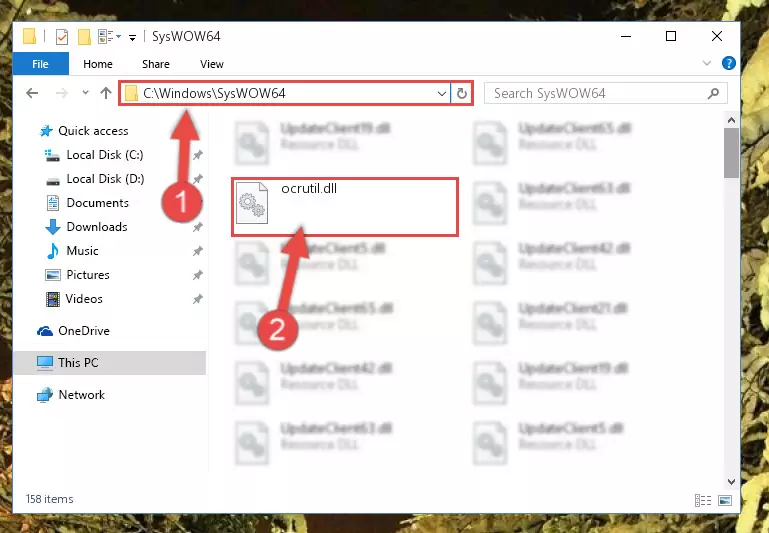Open the Recent locations dropdown
The width and height of the screenshot is (769, 533).
point(85,92)
